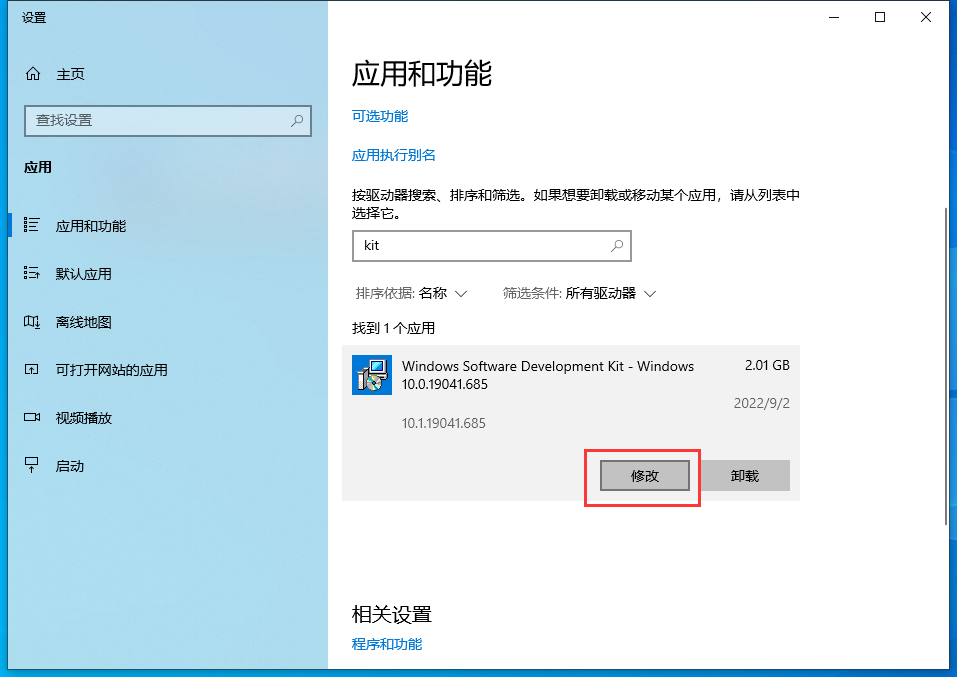Image resolution: width=957 pixels, height=677 pixels.
Task: Click the vertical scrollbar of the settings page
Action: point(946,366)
